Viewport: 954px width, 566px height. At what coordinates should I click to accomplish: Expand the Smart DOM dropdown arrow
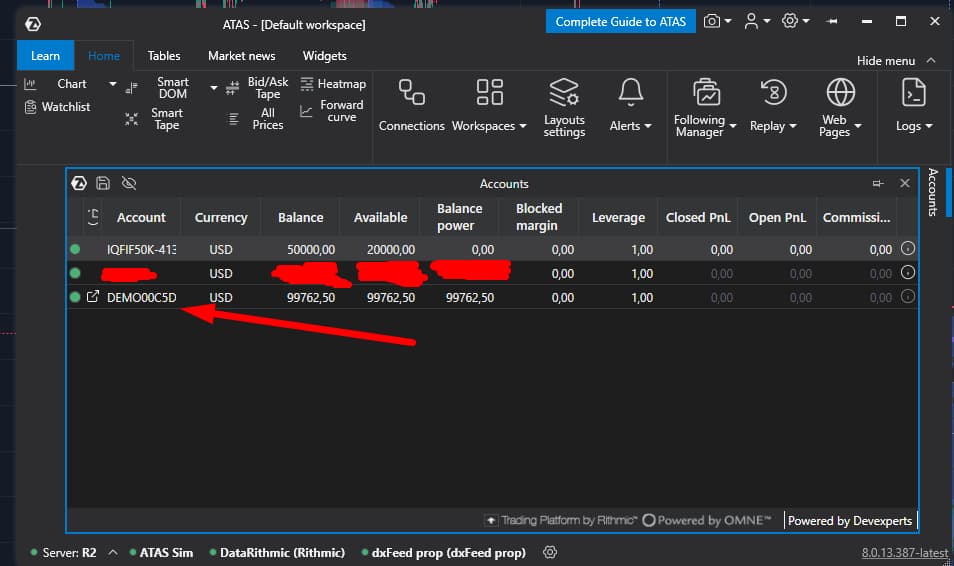pos(214,88)
